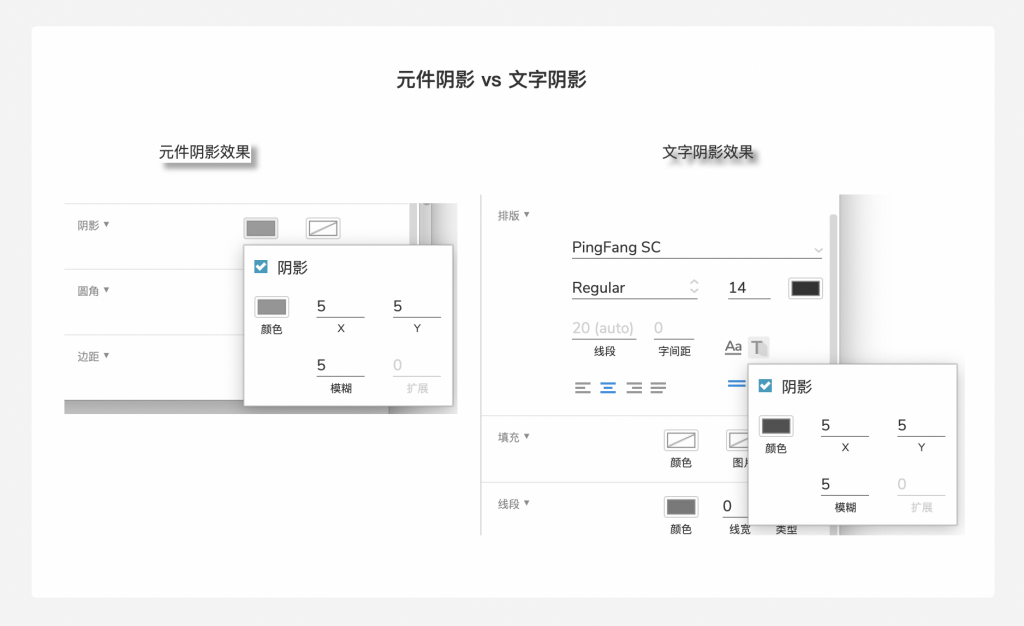Collapse the 边距 section

coord(106,355)
